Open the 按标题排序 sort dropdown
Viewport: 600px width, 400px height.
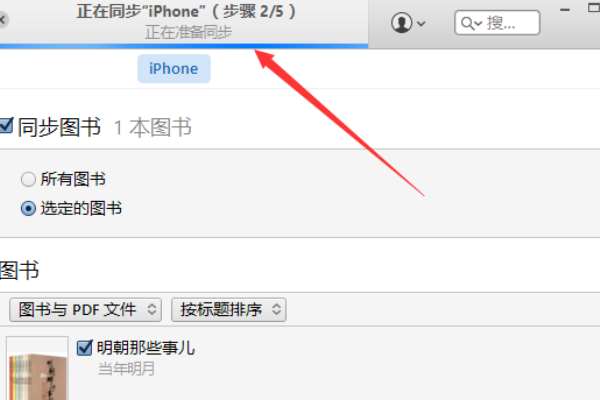click(x=228, y=310)
